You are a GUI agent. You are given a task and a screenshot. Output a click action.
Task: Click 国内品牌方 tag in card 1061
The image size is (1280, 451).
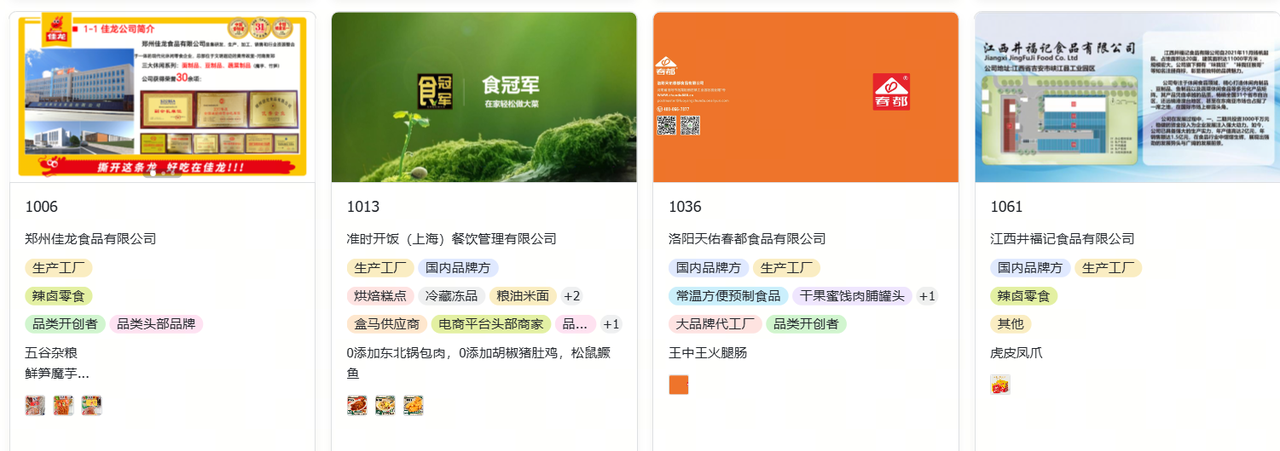tap(1031, 268)
